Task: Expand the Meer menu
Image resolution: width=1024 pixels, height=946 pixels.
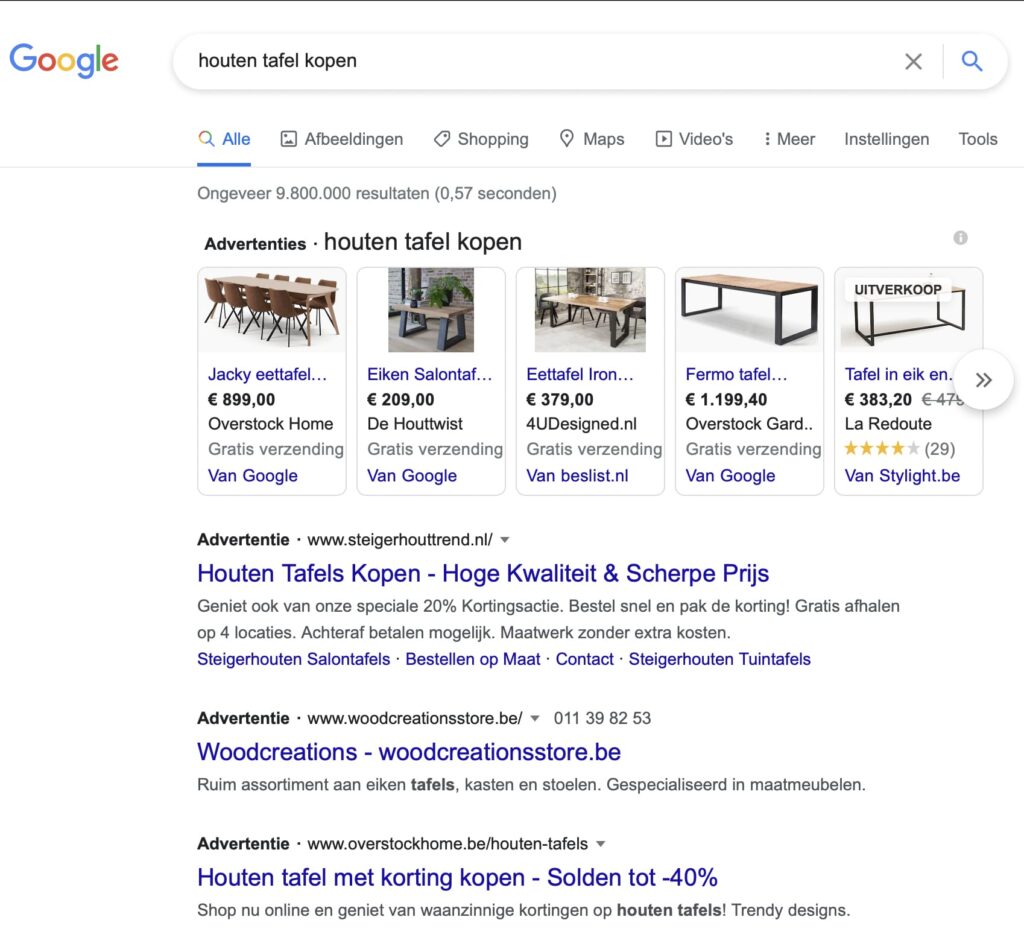Action: [789, 139]
